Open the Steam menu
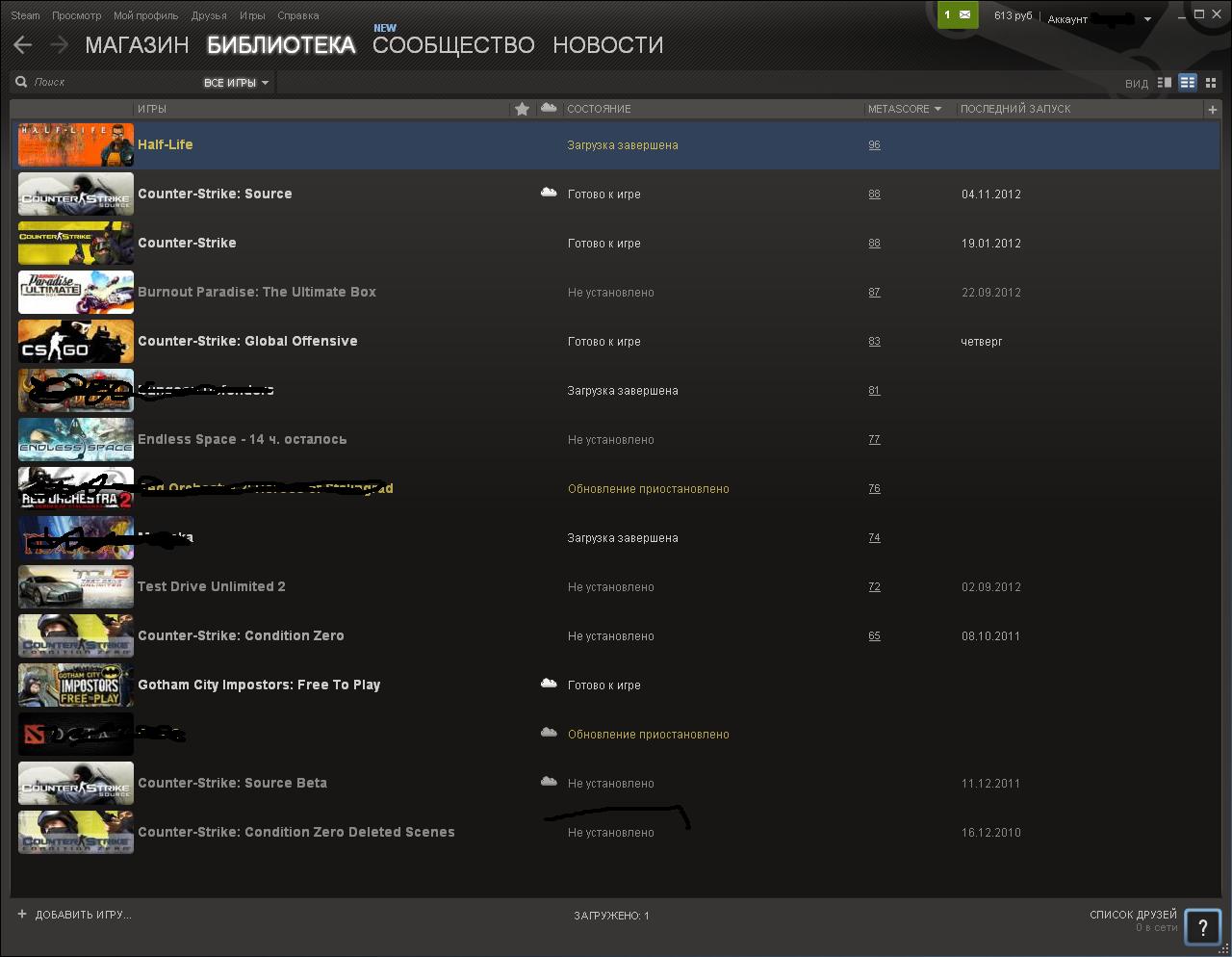The width and height of the screenshot is (1232, 957). pyautogui.click(x=25, y=15)
